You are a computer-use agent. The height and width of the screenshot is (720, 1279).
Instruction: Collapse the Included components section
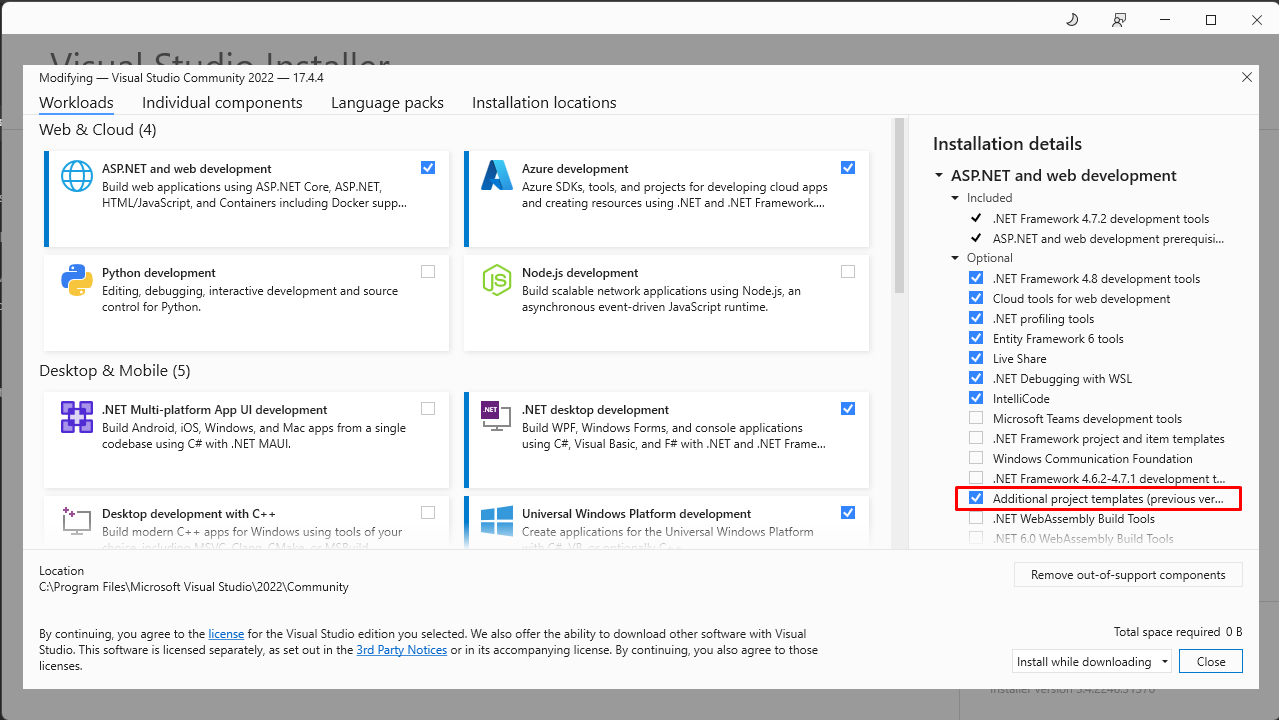pyautogui.click(x=956, y=198)
